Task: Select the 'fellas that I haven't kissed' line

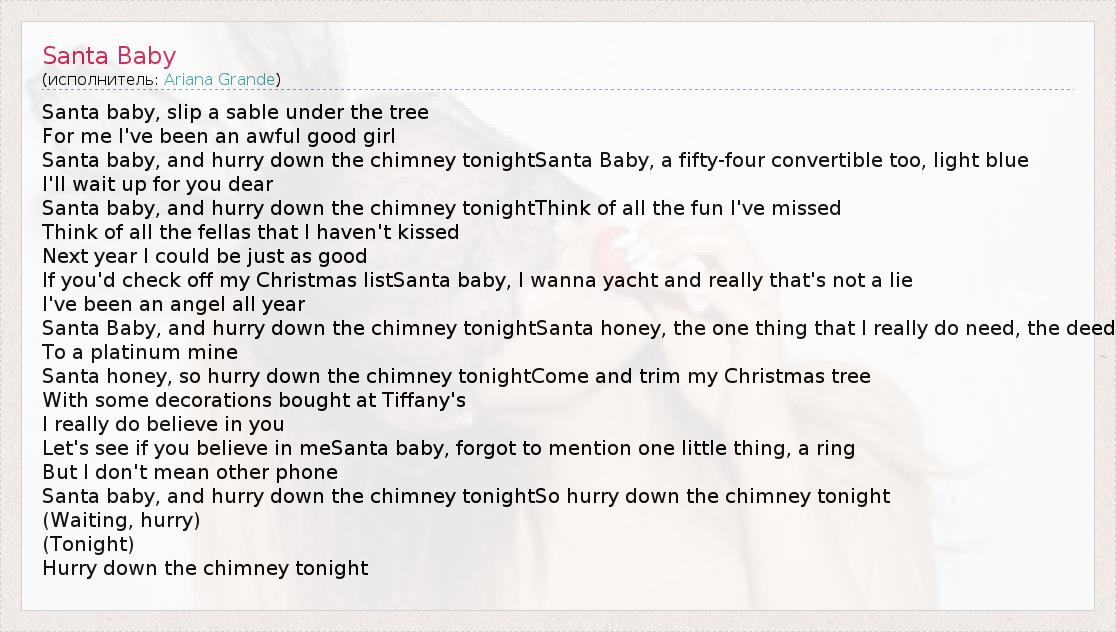Action: point(300,232)
